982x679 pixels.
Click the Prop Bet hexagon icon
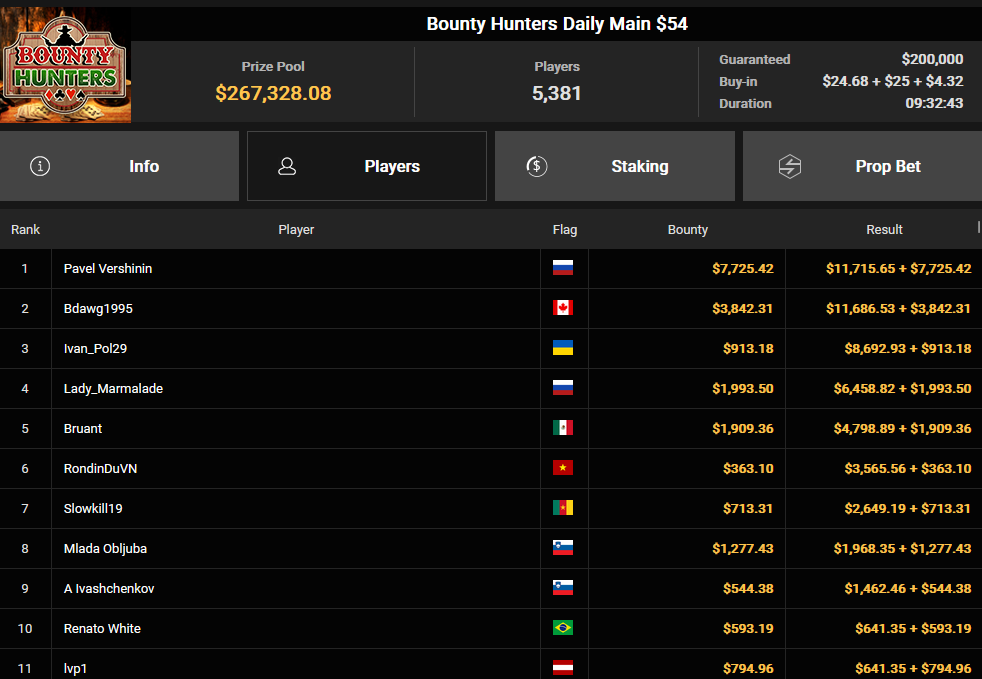[790, 166]
